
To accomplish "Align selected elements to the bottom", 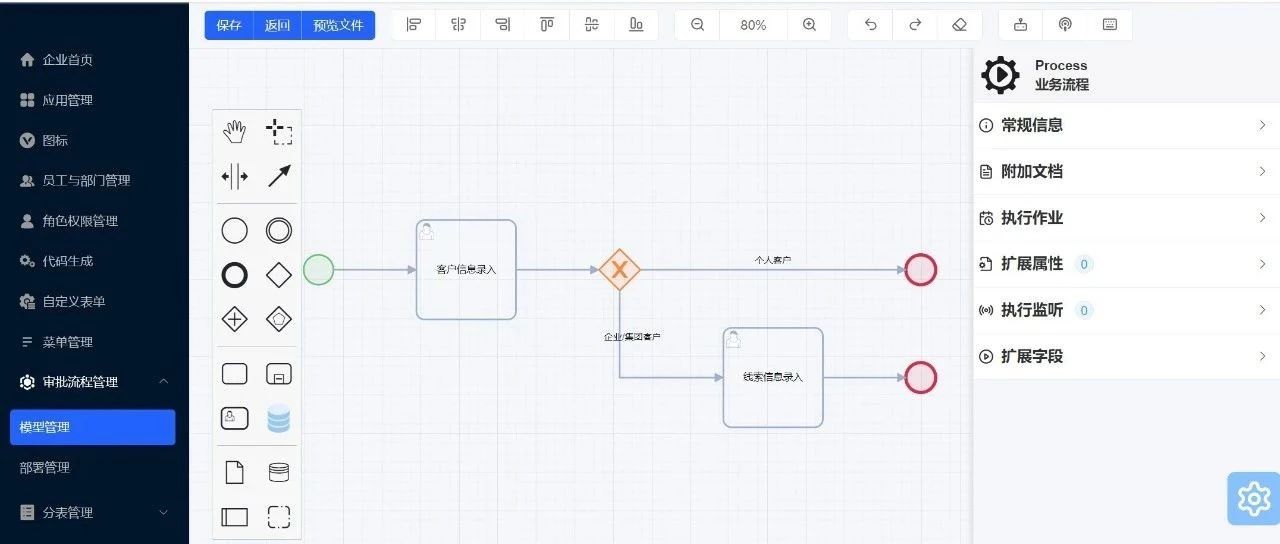I will (x=636, y=25).
